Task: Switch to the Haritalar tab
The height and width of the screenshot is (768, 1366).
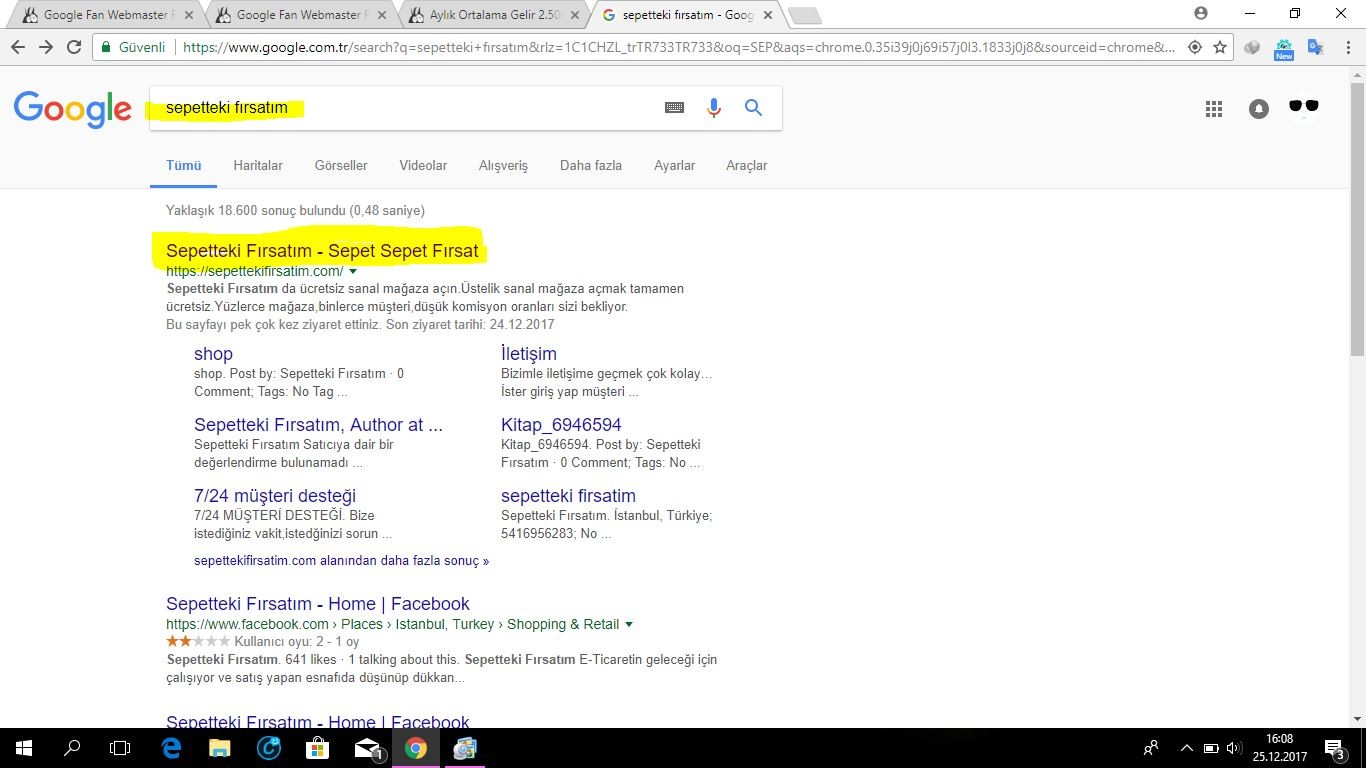Action: point(258,166)
